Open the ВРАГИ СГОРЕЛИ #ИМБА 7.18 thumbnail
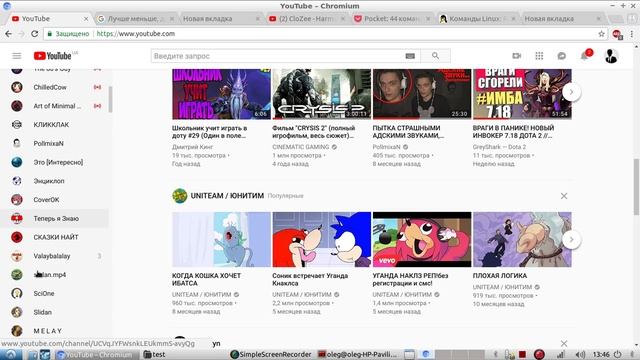This screenshot has width=640, height=360. click(522, 94)
